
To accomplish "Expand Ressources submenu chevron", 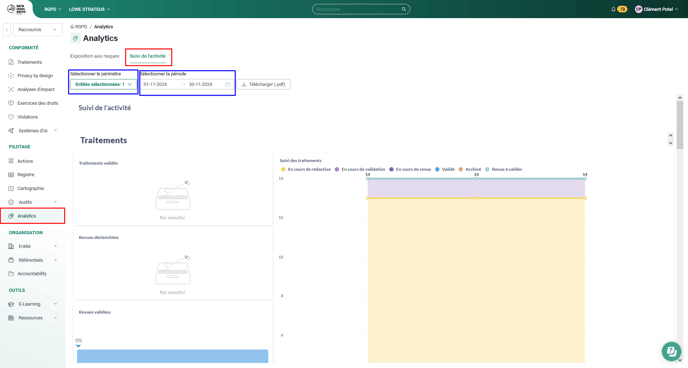I will [x=55, y=318].
